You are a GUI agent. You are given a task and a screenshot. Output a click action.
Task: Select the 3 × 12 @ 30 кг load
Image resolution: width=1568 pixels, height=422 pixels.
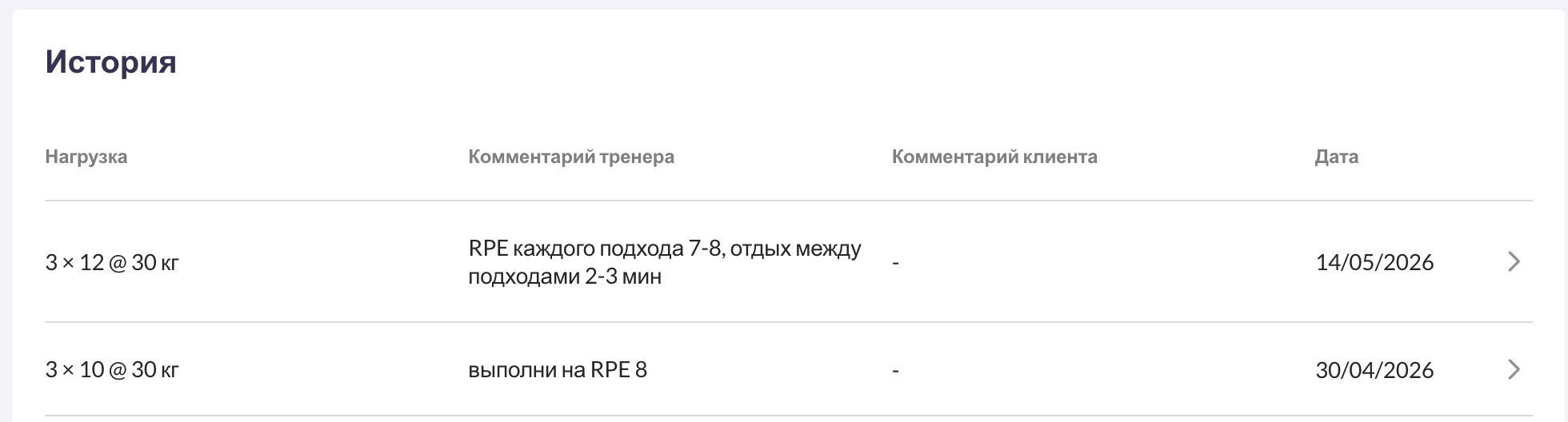click(112, 263)
